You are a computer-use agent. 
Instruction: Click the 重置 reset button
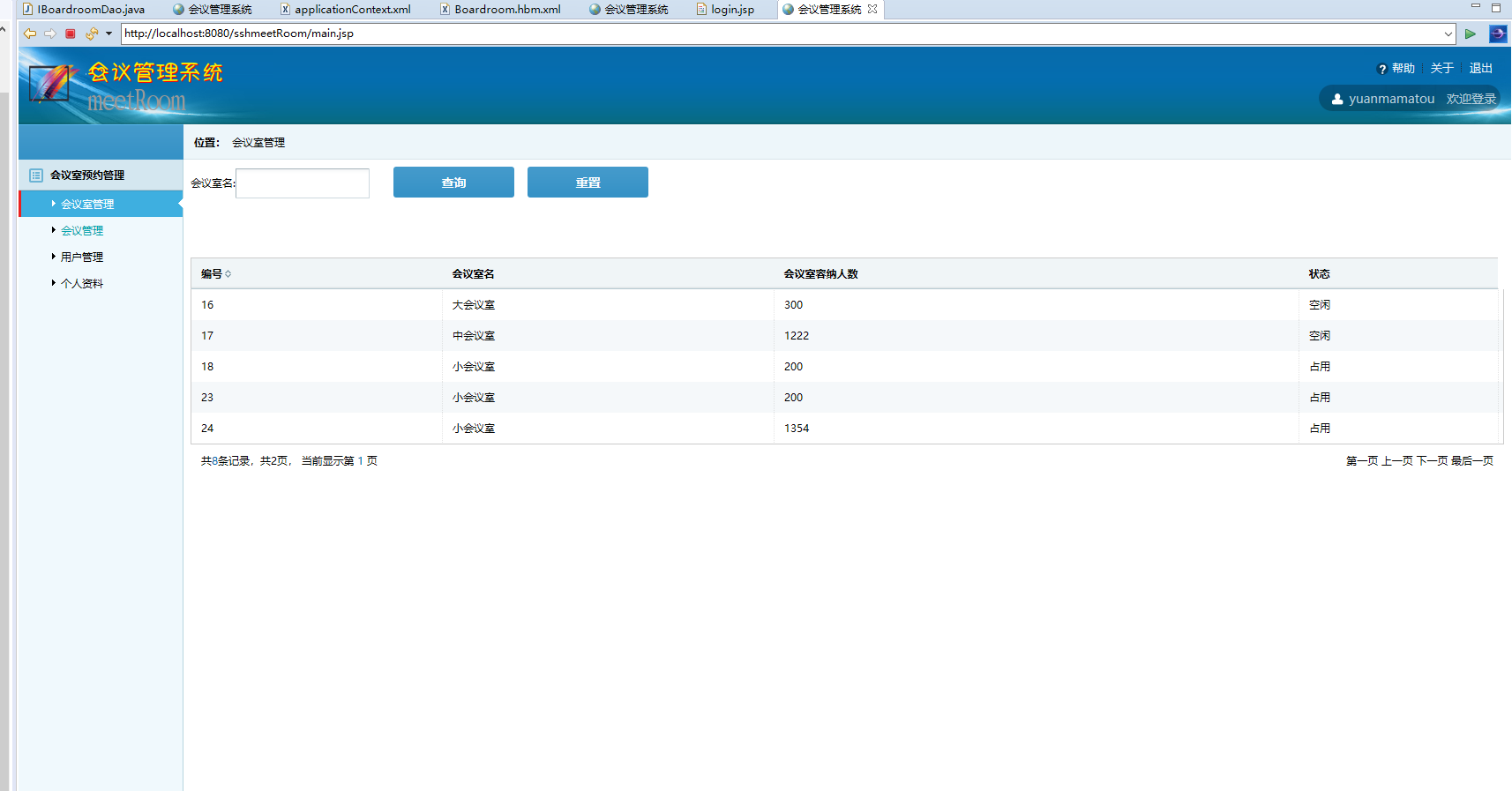[588, 183]
